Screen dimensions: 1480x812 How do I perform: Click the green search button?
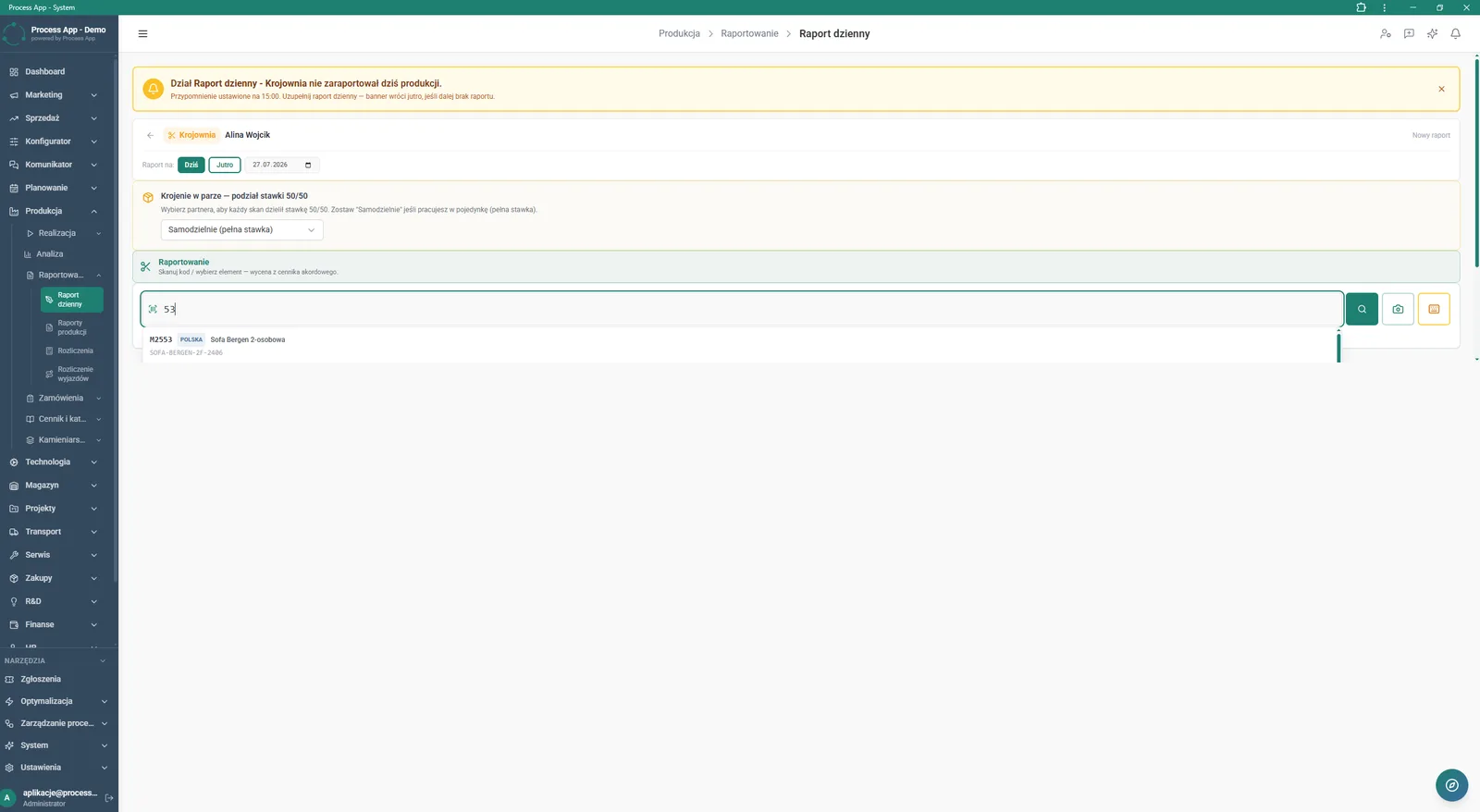point(1362,309)
